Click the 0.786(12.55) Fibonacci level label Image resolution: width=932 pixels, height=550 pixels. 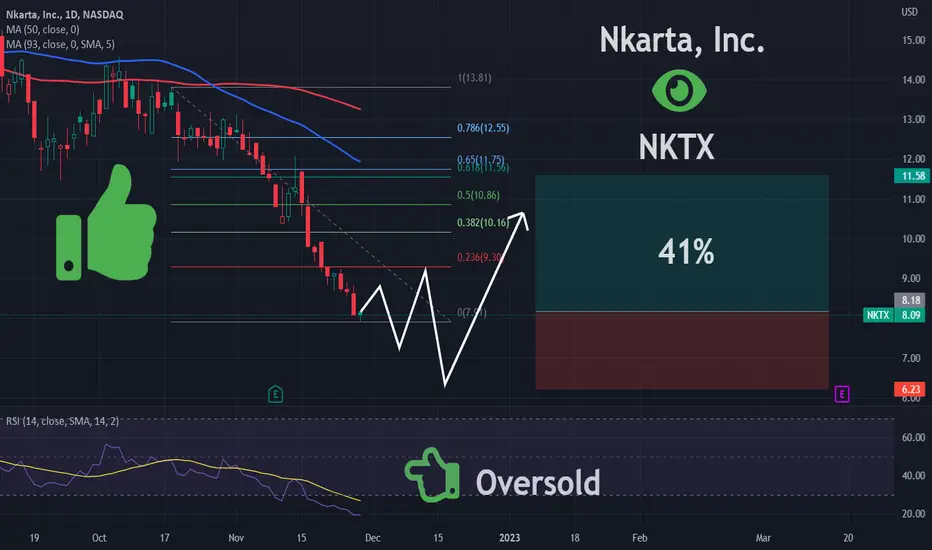[x=483, y=128]
